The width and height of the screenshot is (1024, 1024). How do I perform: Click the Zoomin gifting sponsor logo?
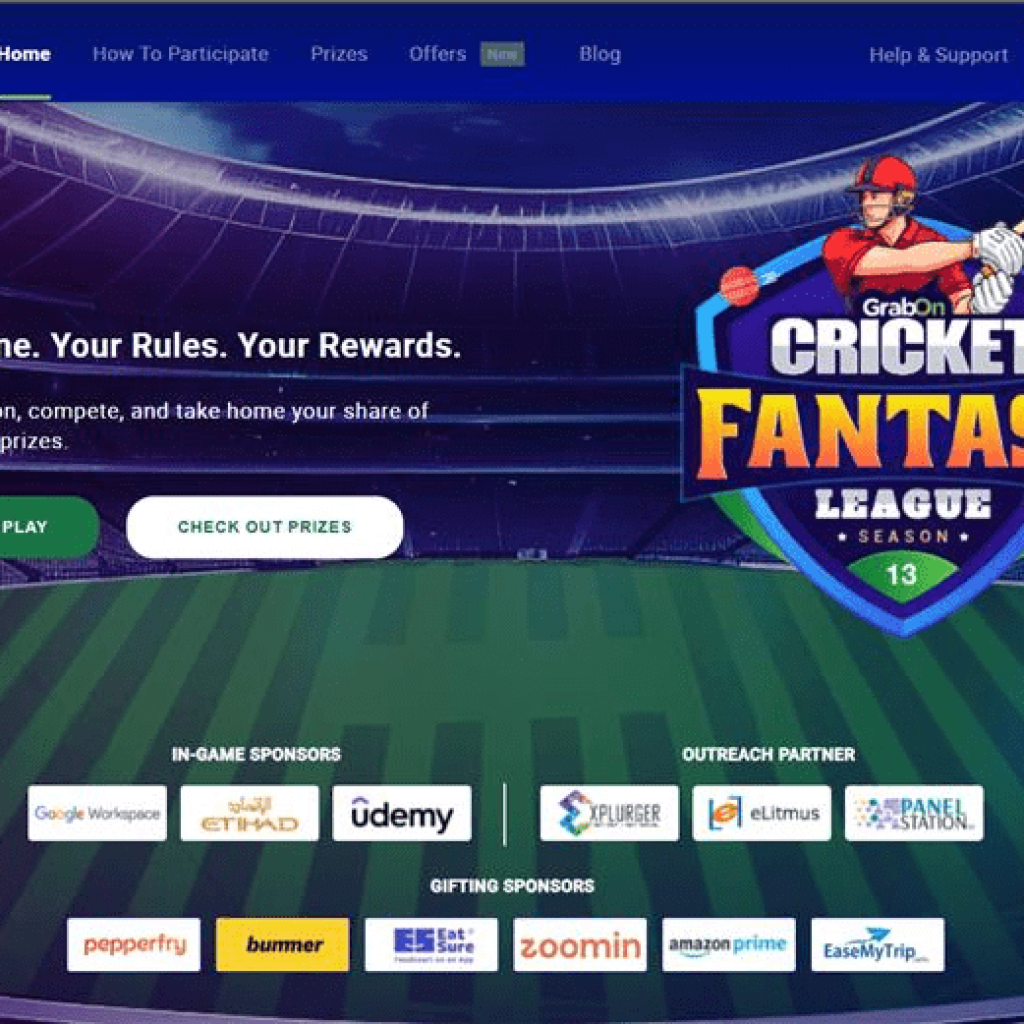580,945
